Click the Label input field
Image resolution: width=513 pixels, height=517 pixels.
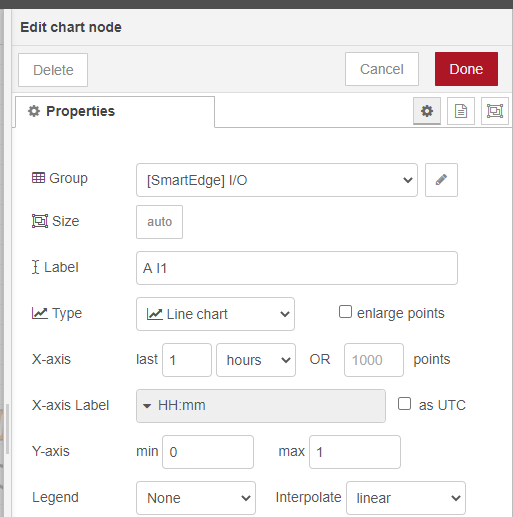coord(297,268)
